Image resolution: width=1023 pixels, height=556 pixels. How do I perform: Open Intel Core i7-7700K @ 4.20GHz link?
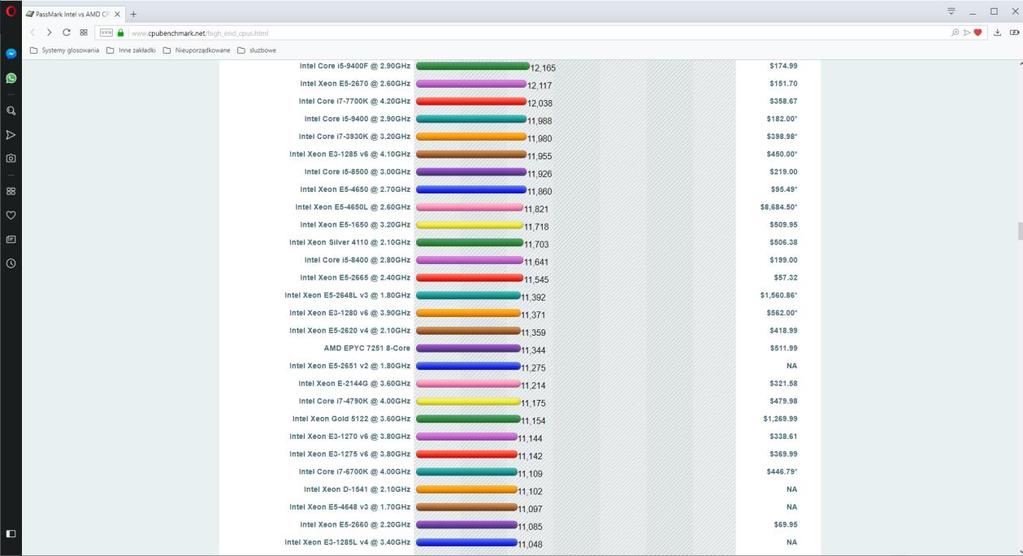tap(354, 101)
